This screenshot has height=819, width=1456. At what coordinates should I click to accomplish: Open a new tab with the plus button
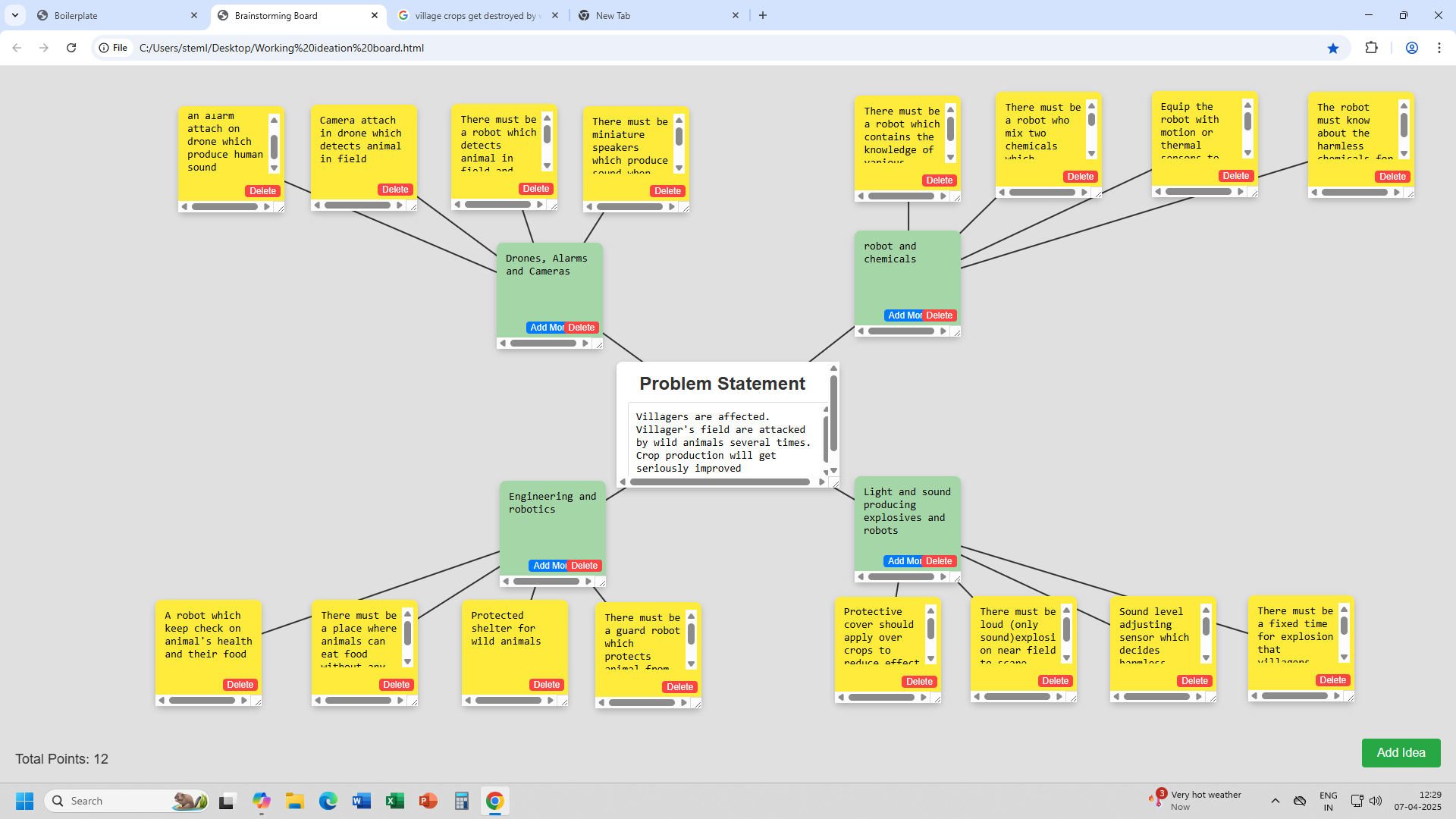click(x=763, y=15)
